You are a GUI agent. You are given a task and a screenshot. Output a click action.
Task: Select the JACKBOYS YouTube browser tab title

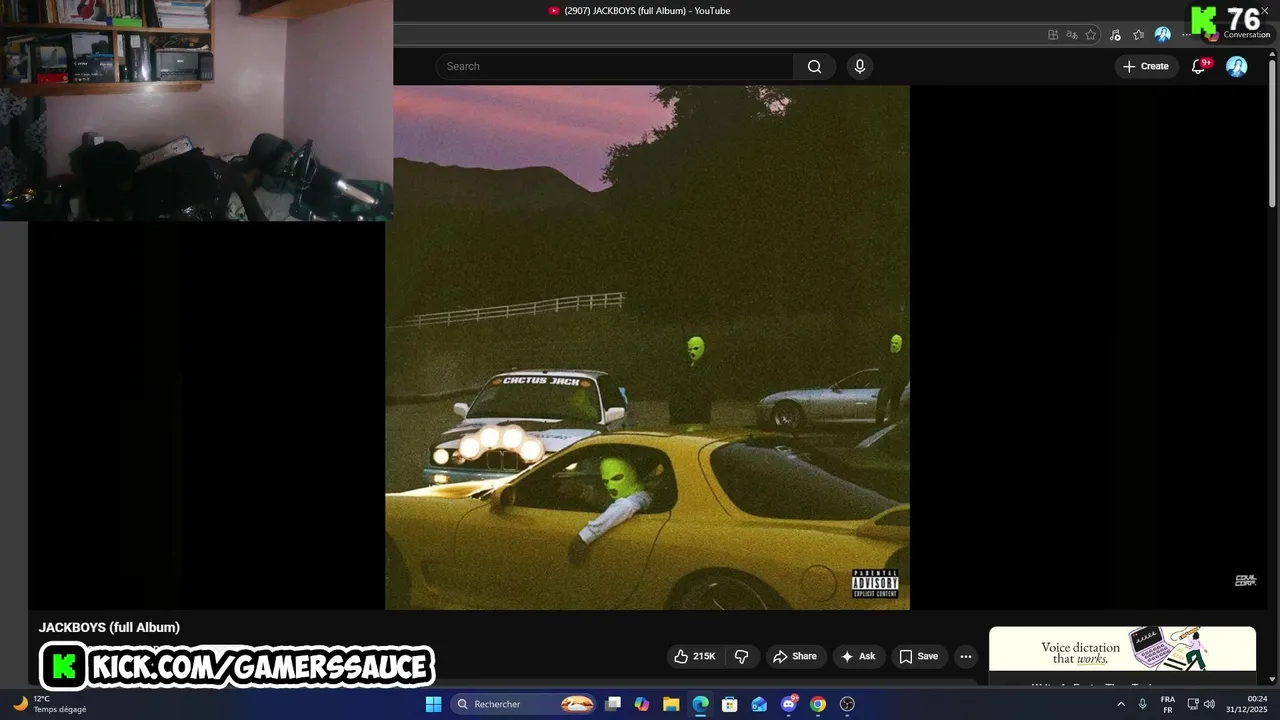point(647,11)
